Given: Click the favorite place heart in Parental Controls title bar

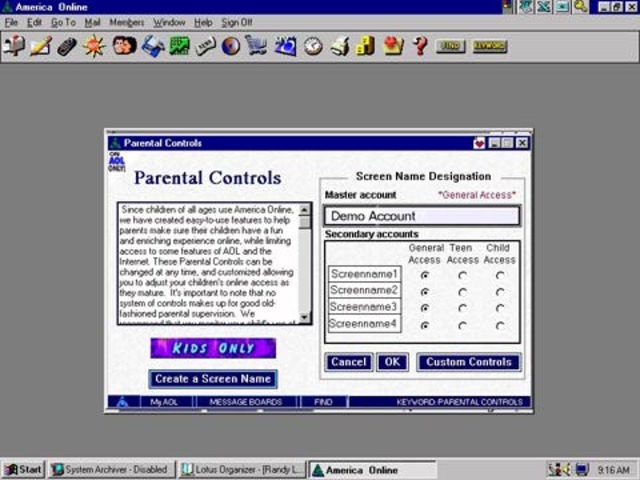Looking at the screenshot, I should (x=479, y=143).
